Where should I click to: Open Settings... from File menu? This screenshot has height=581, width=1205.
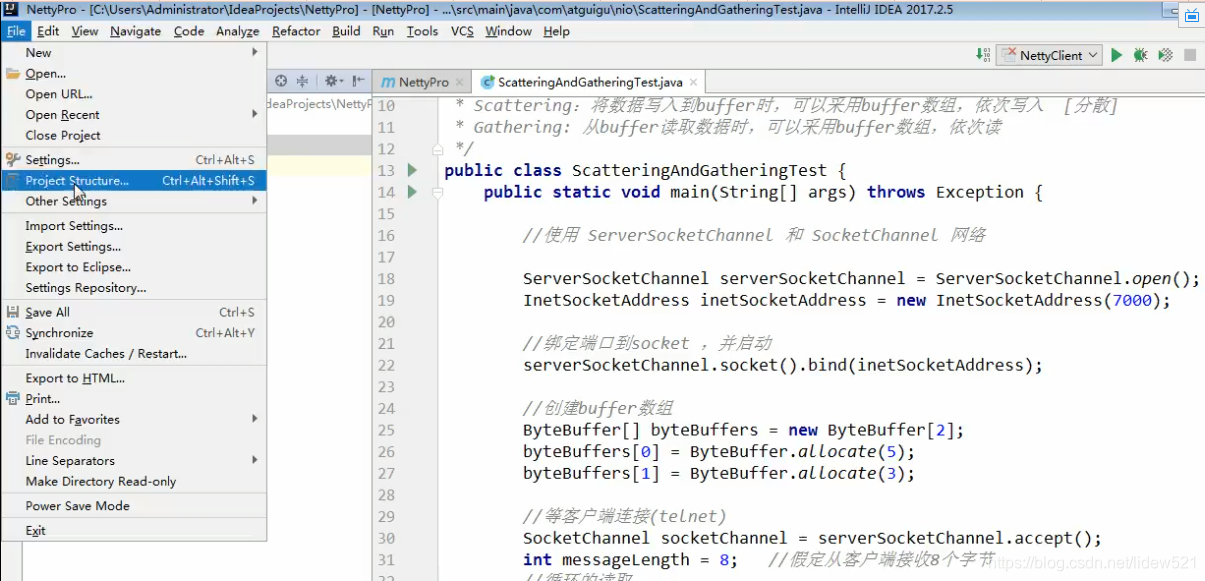[134, 160]
